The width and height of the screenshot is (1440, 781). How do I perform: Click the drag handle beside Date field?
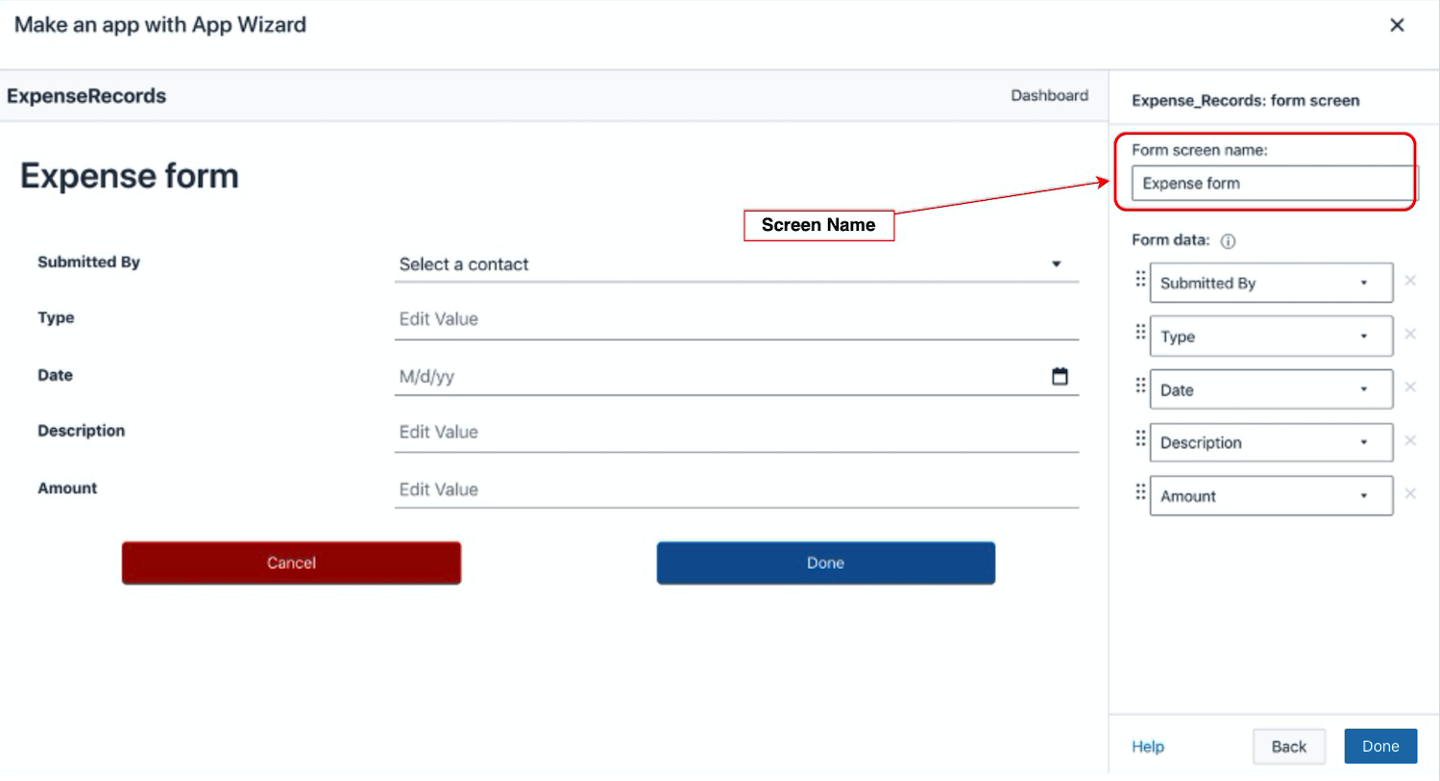coord(1140,385)
